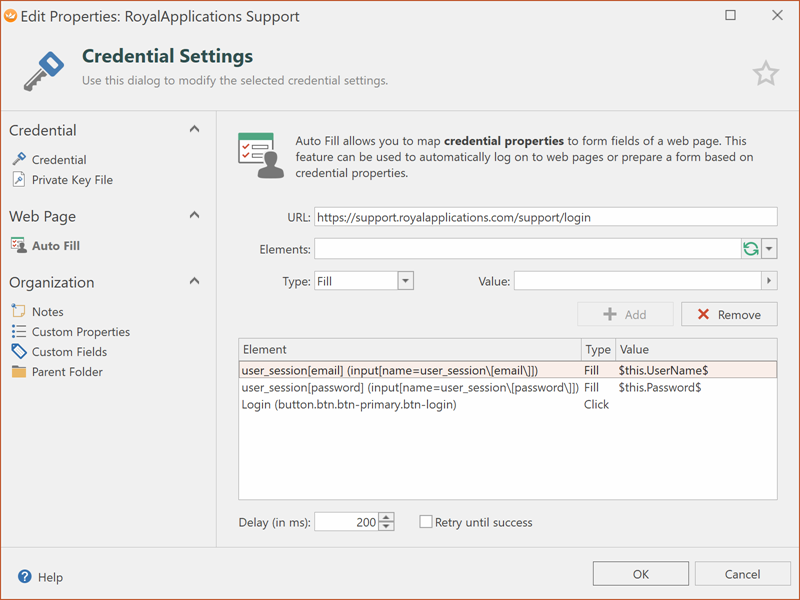800x600 pixels.
Task: Increase the delay value with up stepper
Action: [x=387, y=517]
